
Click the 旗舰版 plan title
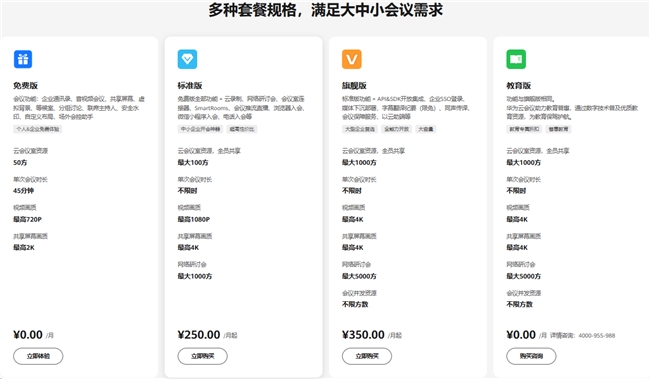(354, 85)
